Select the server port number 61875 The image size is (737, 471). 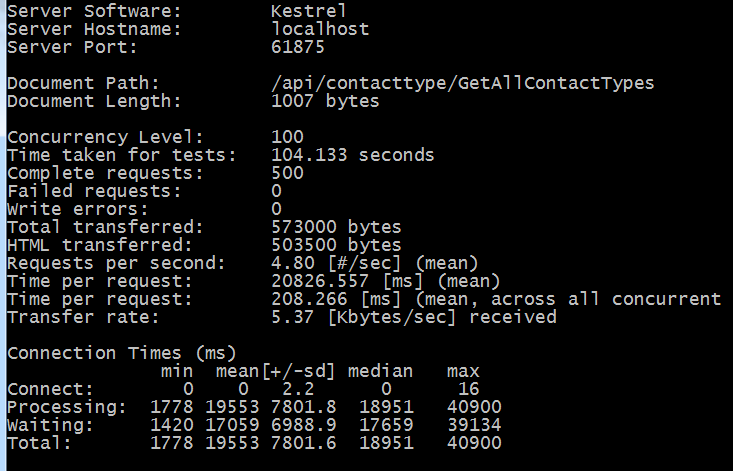(x=298, y=47)
